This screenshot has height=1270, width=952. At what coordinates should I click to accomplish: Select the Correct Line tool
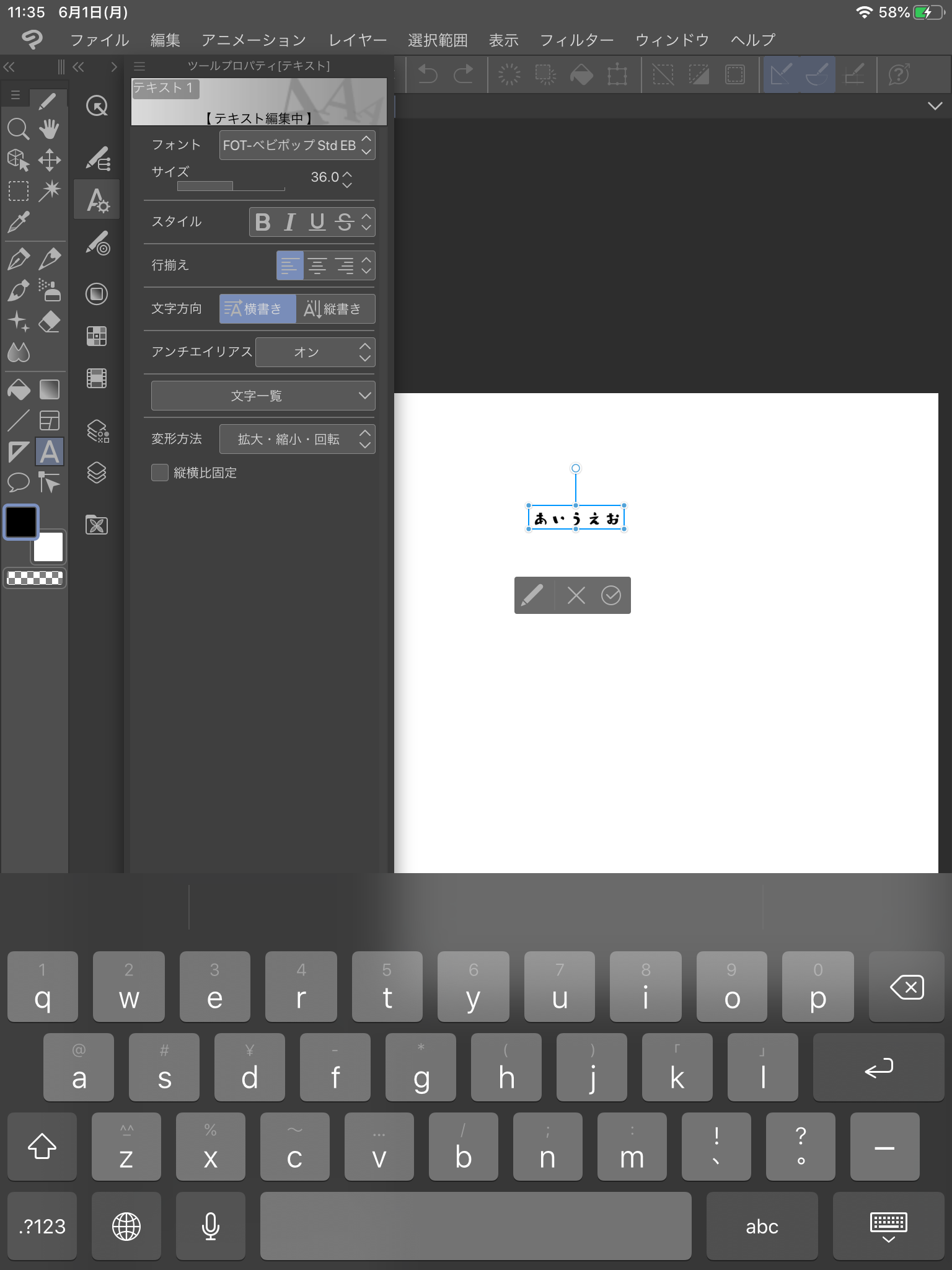point(50,482)
